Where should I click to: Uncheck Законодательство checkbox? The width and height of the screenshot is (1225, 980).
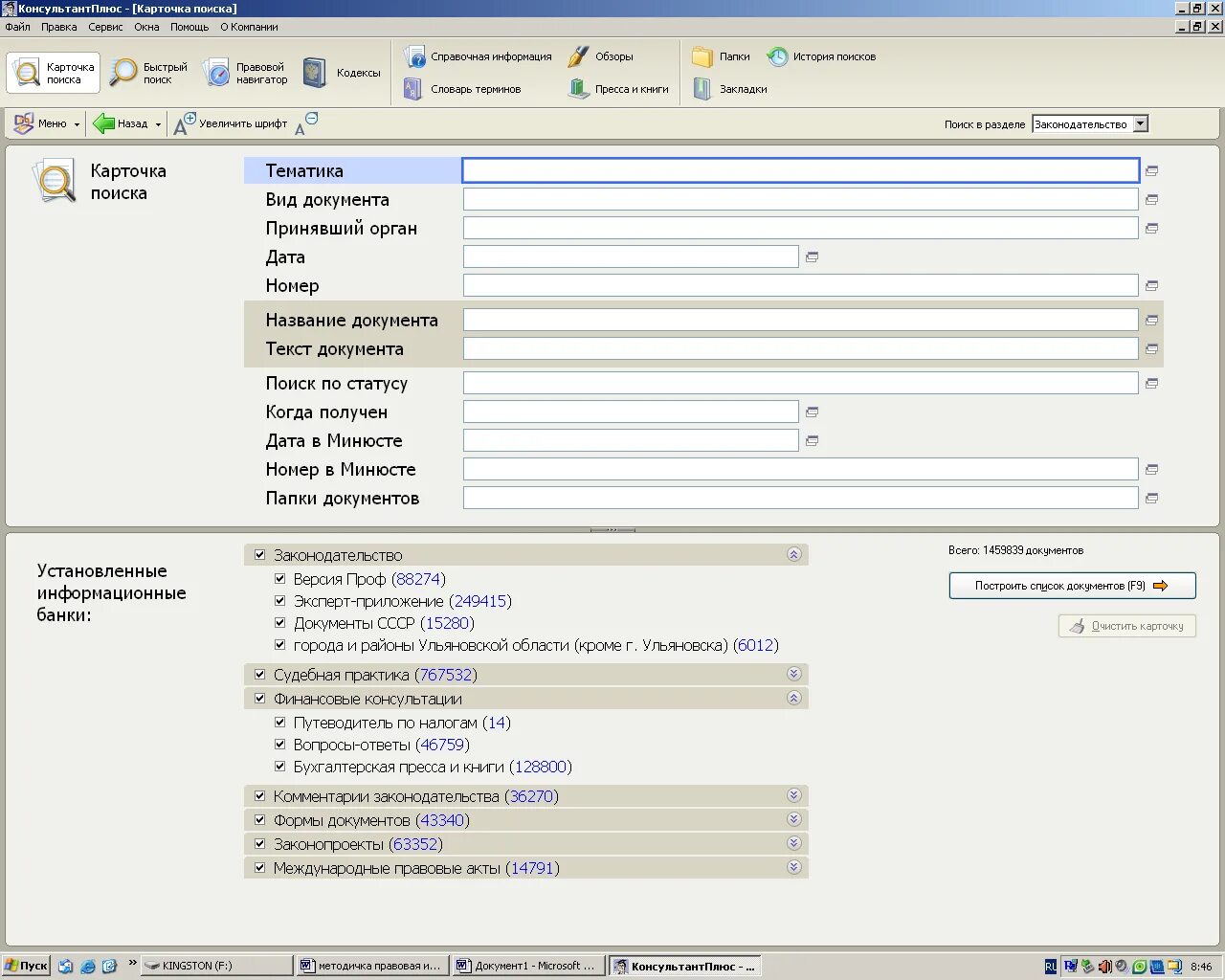coord(259,554)
